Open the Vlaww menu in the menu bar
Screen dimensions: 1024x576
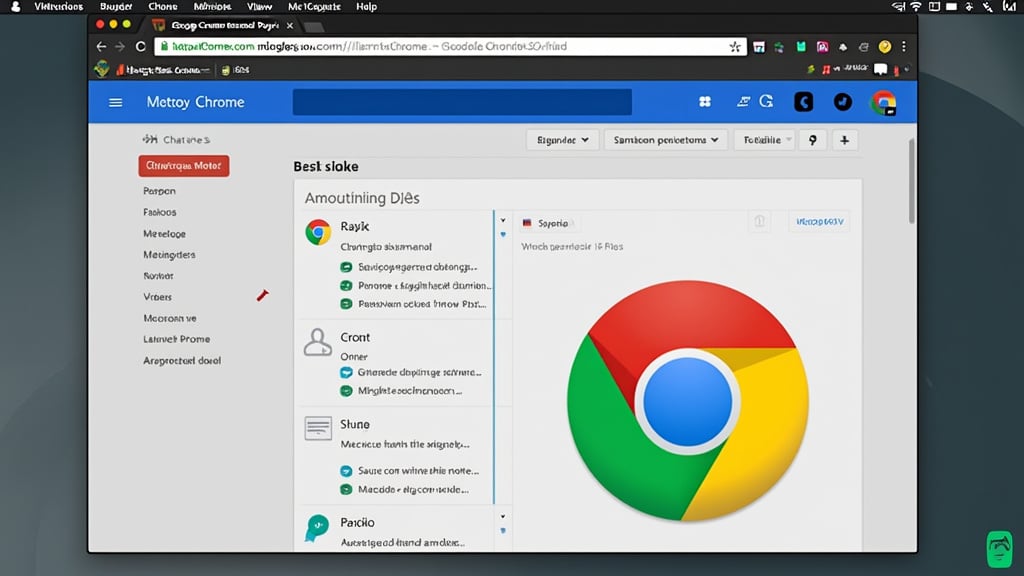click(x=259, y=7)
